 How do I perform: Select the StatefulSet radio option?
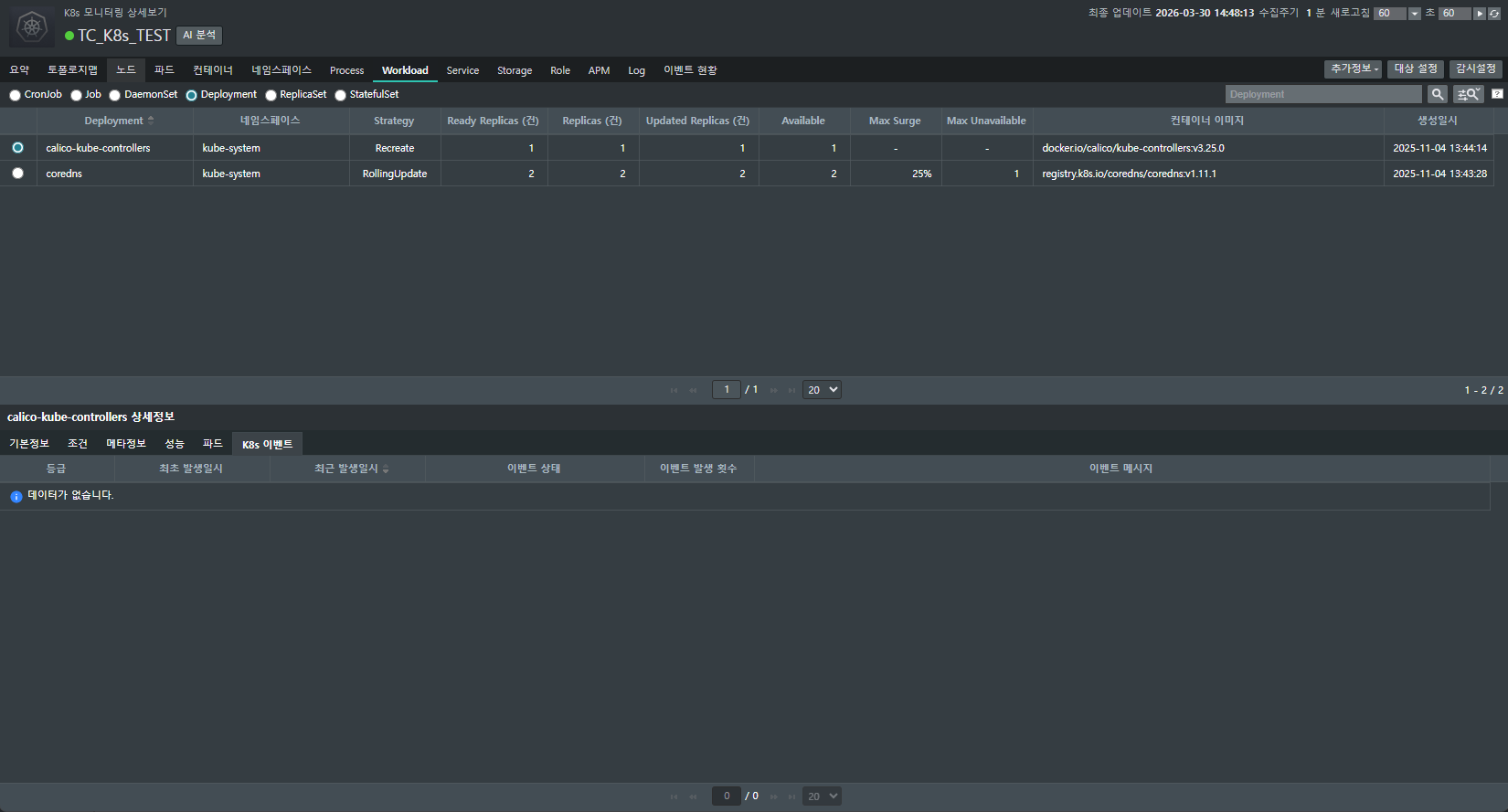pyautogui.click(x=341, y=95)
